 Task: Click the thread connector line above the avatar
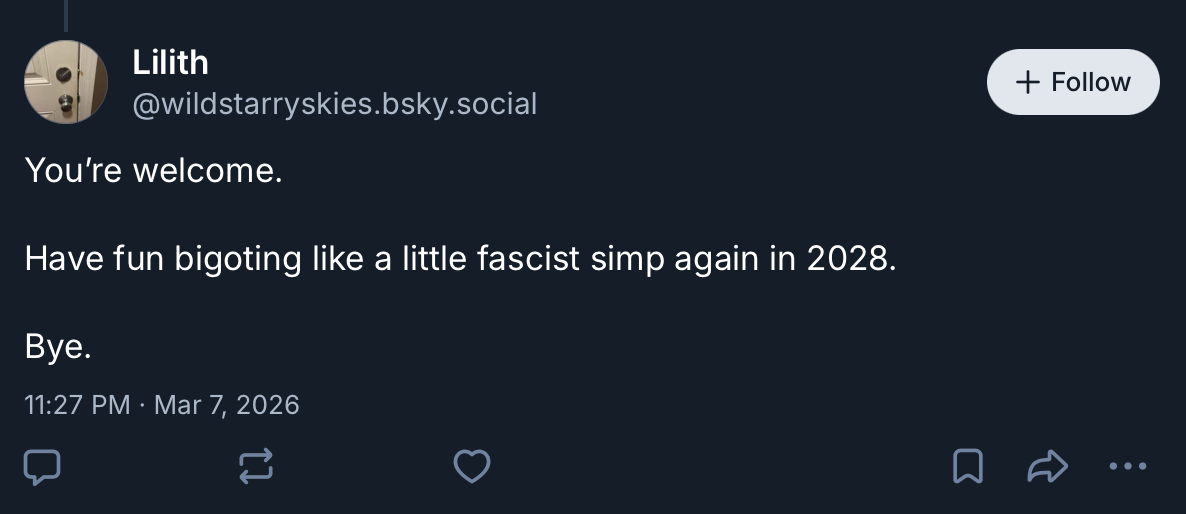tap(66, 14)
